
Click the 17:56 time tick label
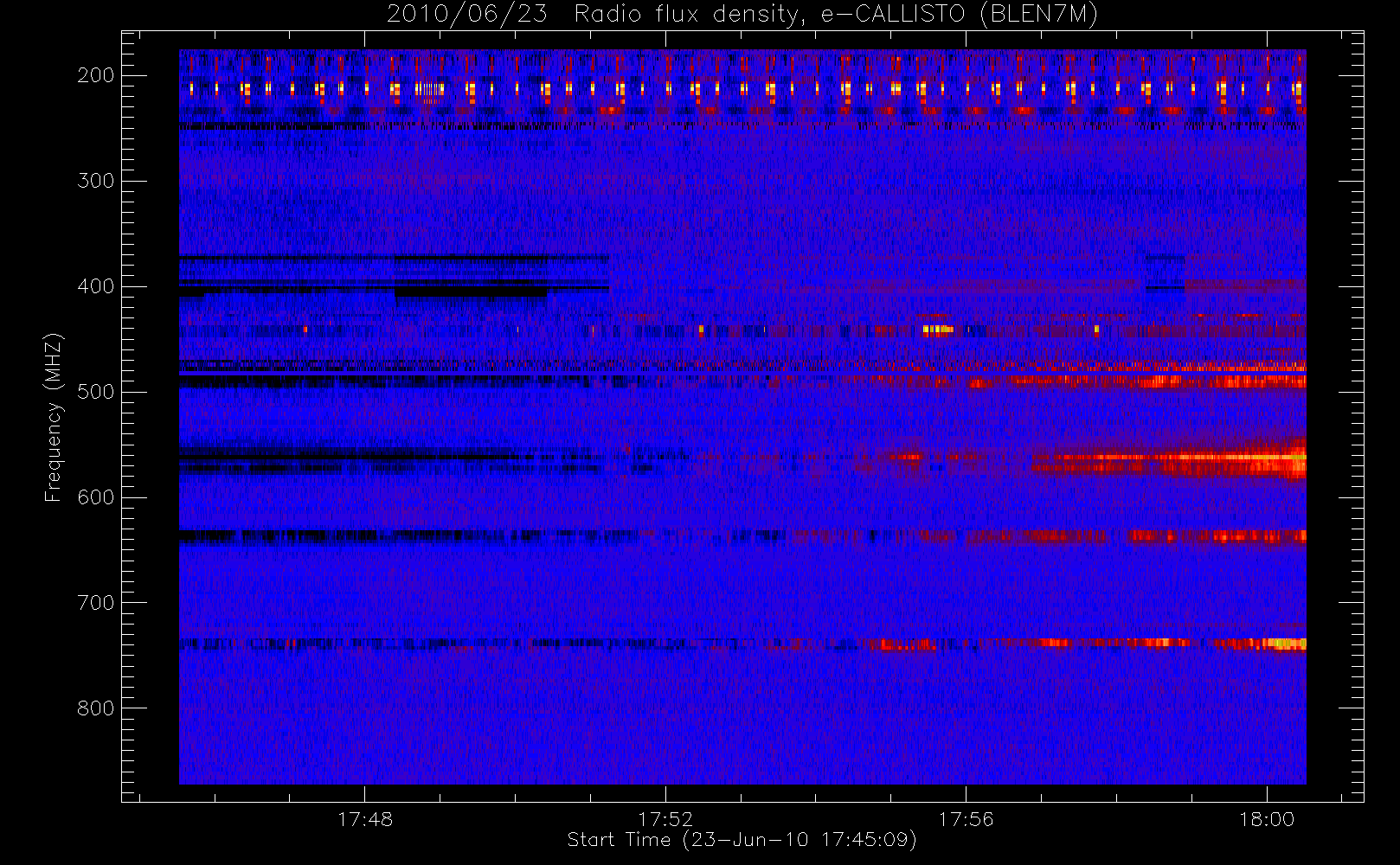966,819
